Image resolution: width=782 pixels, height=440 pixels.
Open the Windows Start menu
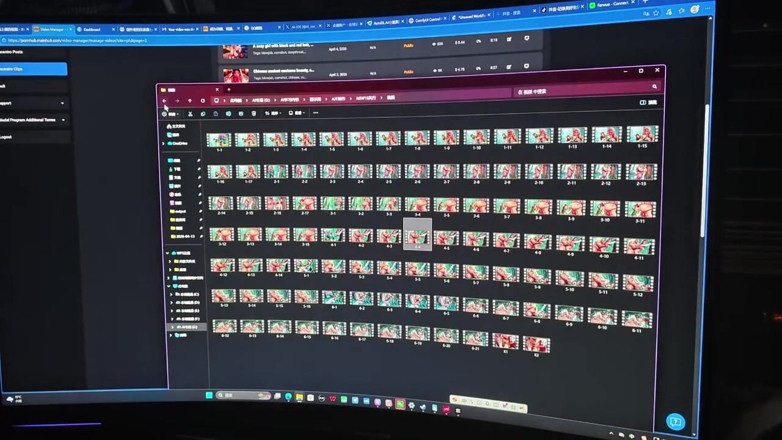point(209,395)
